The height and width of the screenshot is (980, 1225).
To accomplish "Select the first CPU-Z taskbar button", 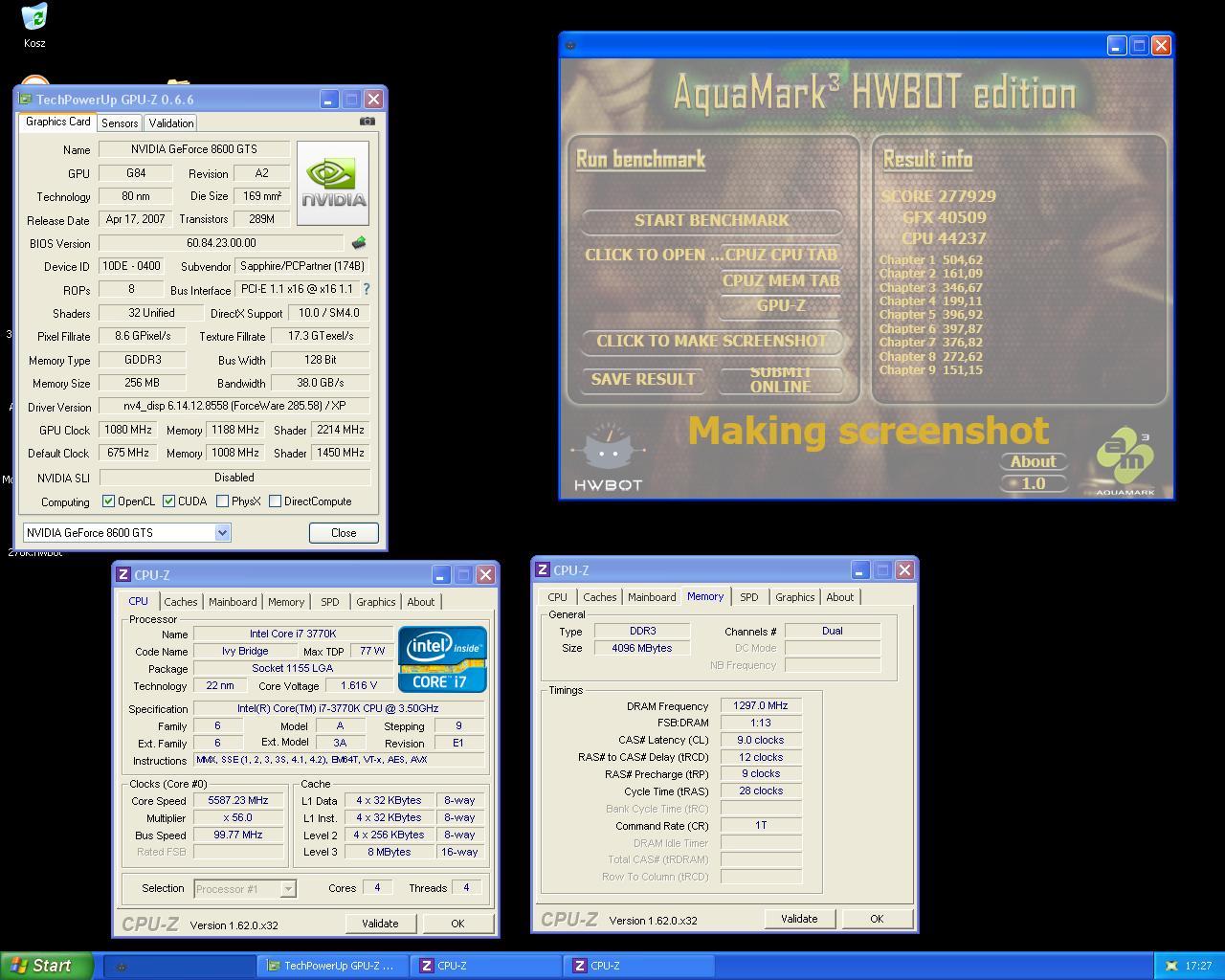I will pyautogui.click(x=486, y=966).
